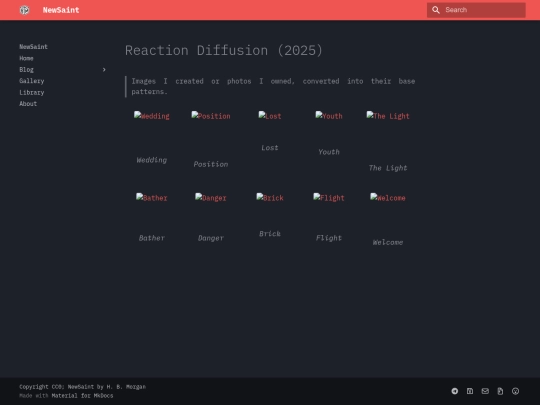Click the second footer social icon

click(x=470, y=391)
